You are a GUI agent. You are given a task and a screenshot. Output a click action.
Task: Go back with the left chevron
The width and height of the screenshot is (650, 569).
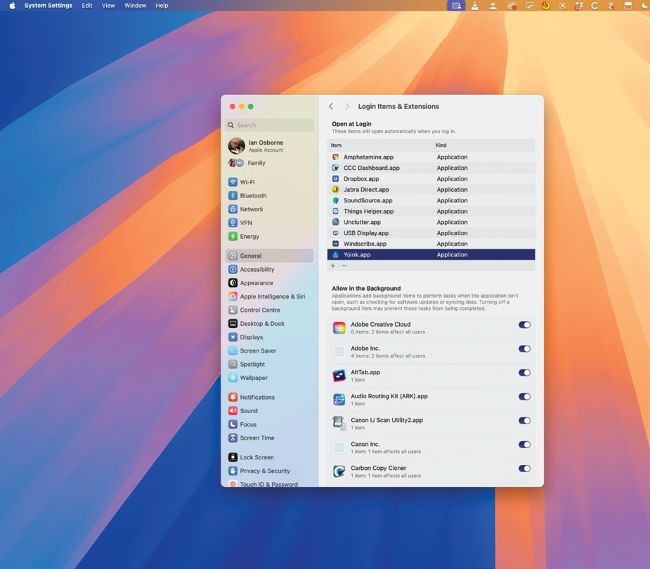pos(331,107)
